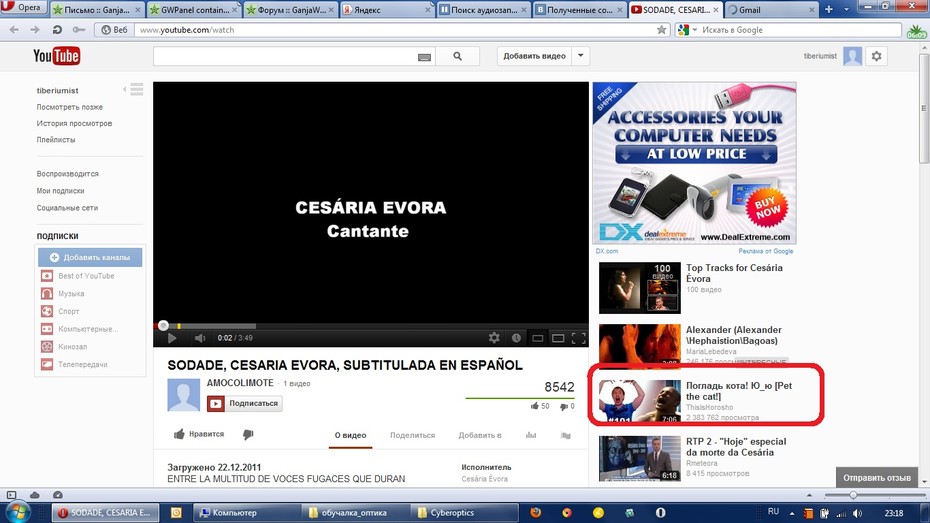Switch player to small size mode
Image resolution: width=930 pixels, height=523 pixels.
click(x=537, y=338)
